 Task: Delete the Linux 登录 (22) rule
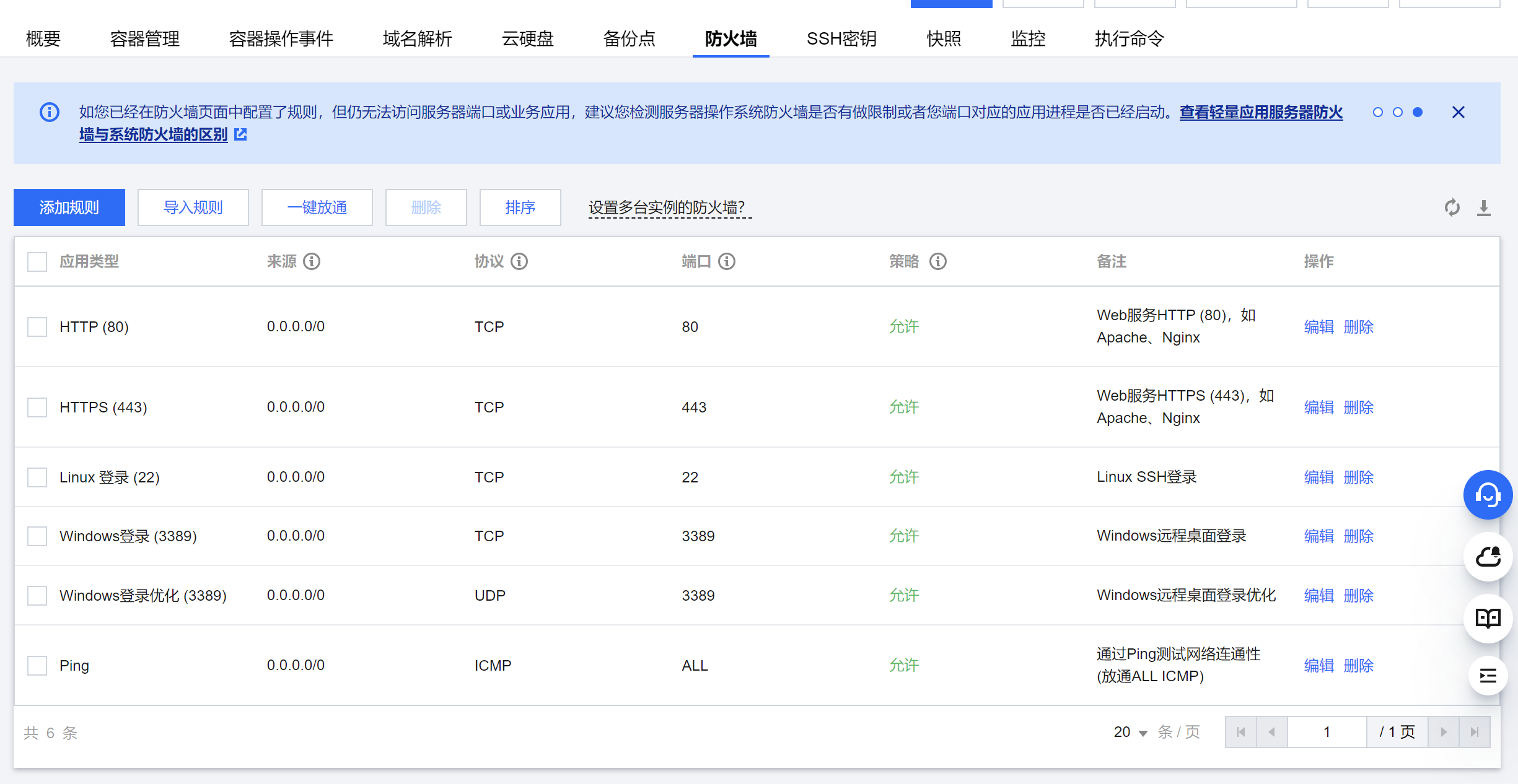(x=1359, y=477)
